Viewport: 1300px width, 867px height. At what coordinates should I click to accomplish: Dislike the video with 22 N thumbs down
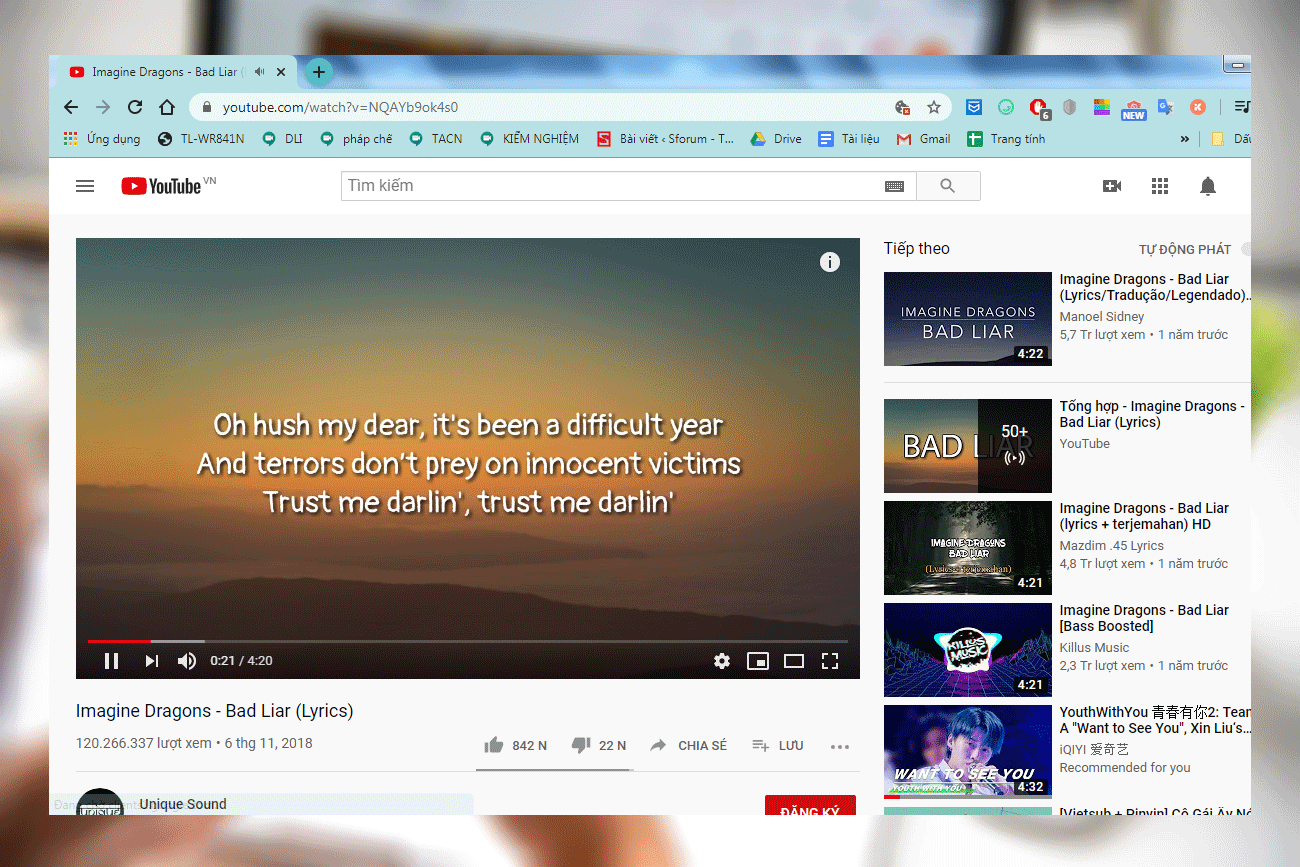coord(598,746)
